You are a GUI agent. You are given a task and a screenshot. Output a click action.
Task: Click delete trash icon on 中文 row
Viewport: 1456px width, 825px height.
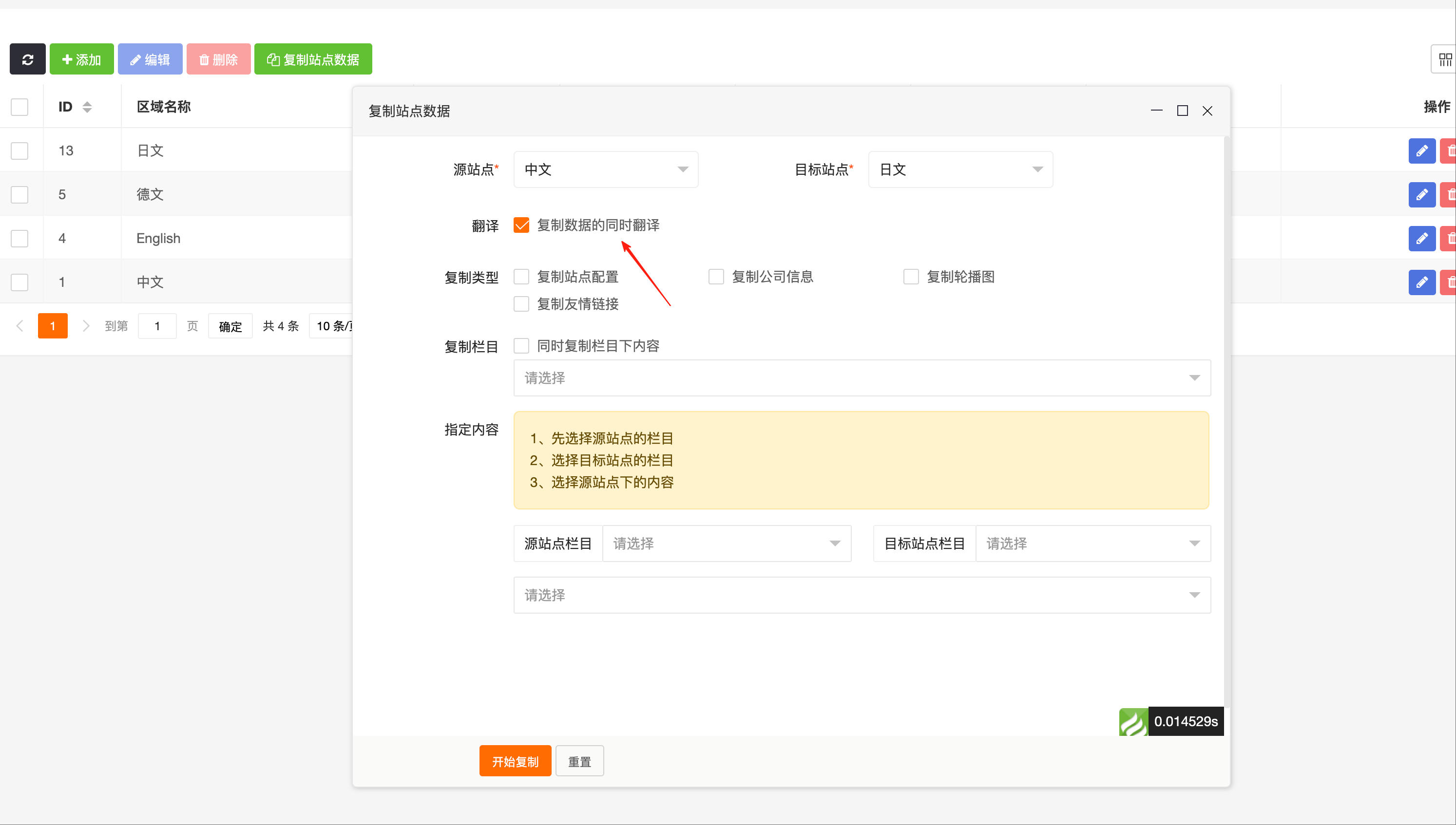tap(1451, 281)
